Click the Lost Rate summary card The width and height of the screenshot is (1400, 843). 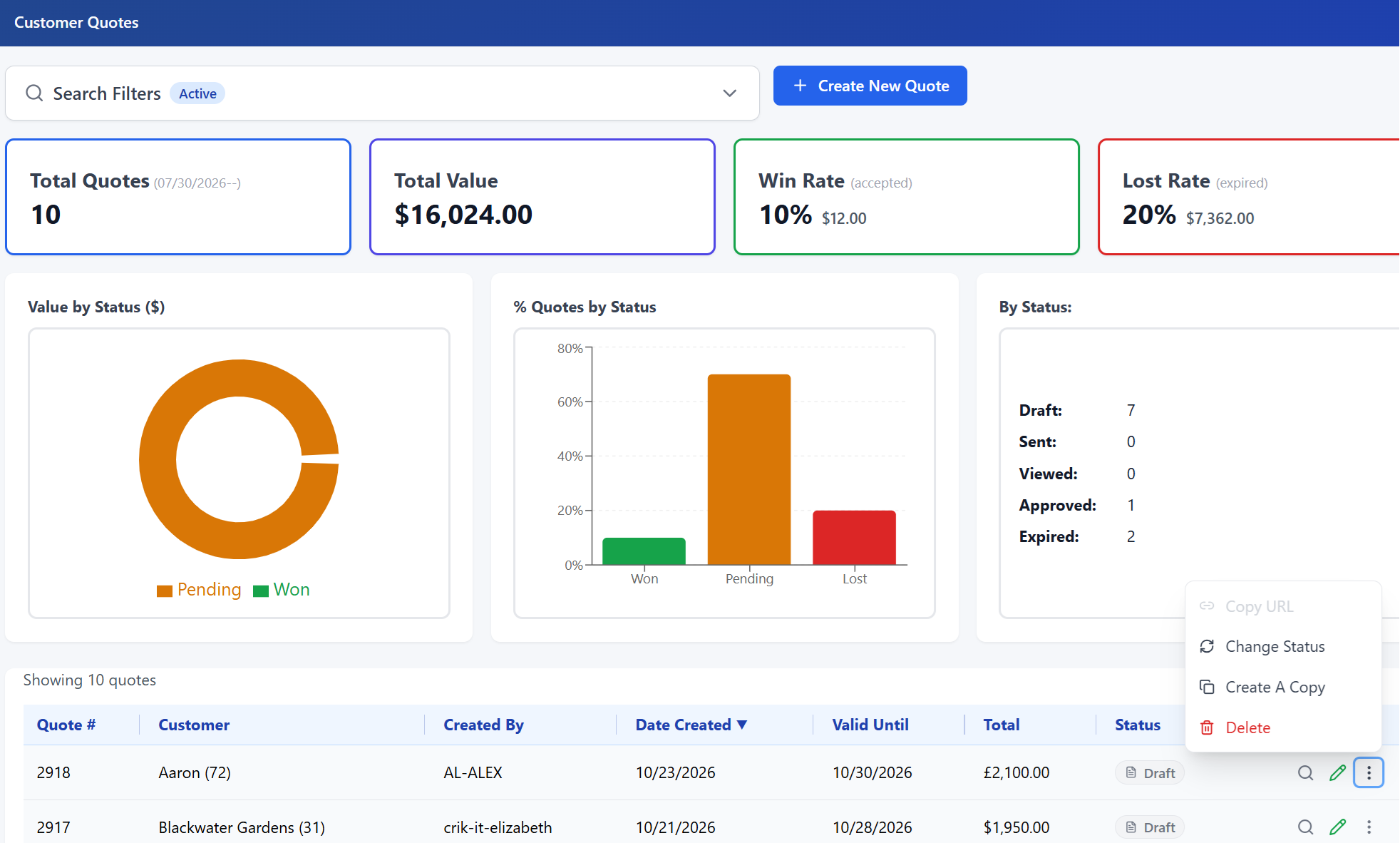pyautogui.click(x=1249, y=197)
